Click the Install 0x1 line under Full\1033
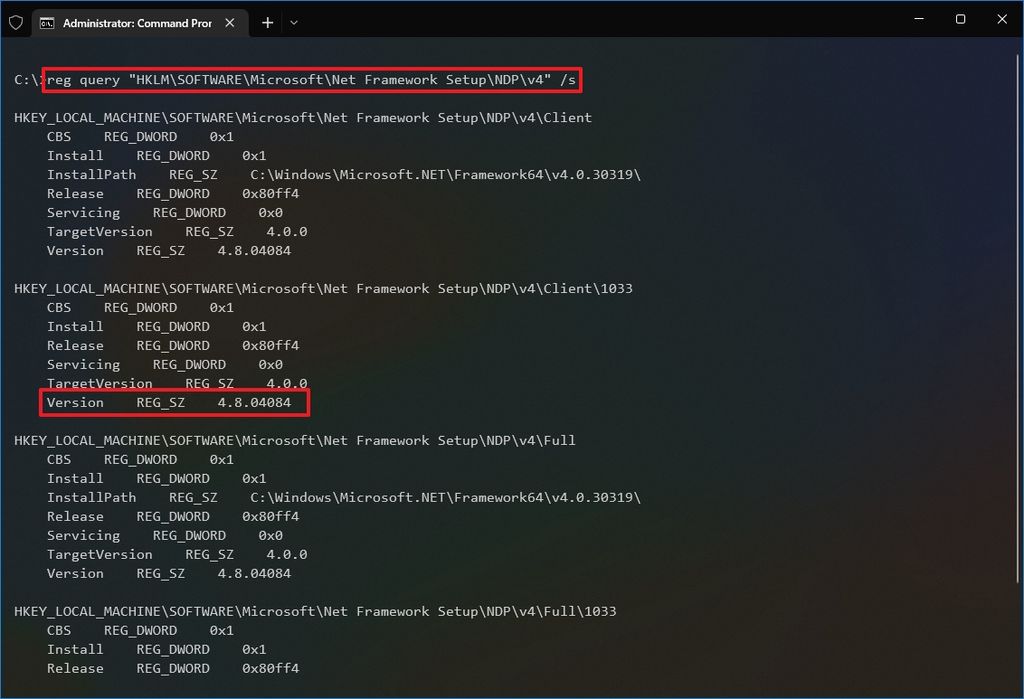Image resolution: width=1024 pixels, height=699 pixels. click(157, 649)
